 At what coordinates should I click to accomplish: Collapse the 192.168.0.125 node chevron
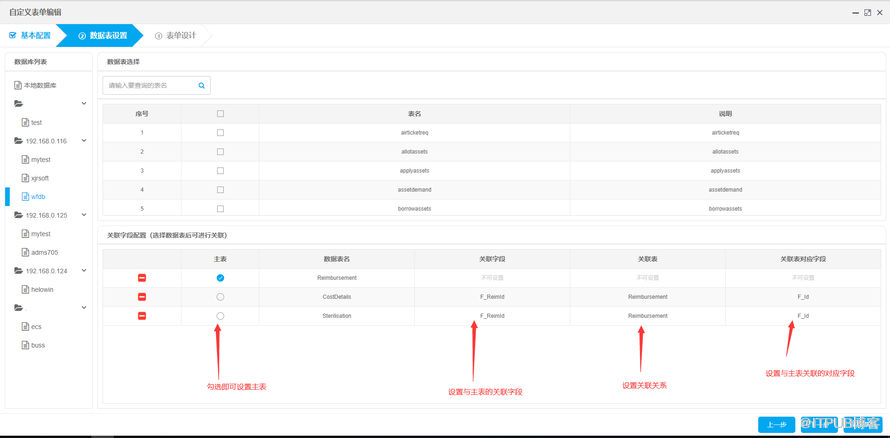[x=84, y=215]
